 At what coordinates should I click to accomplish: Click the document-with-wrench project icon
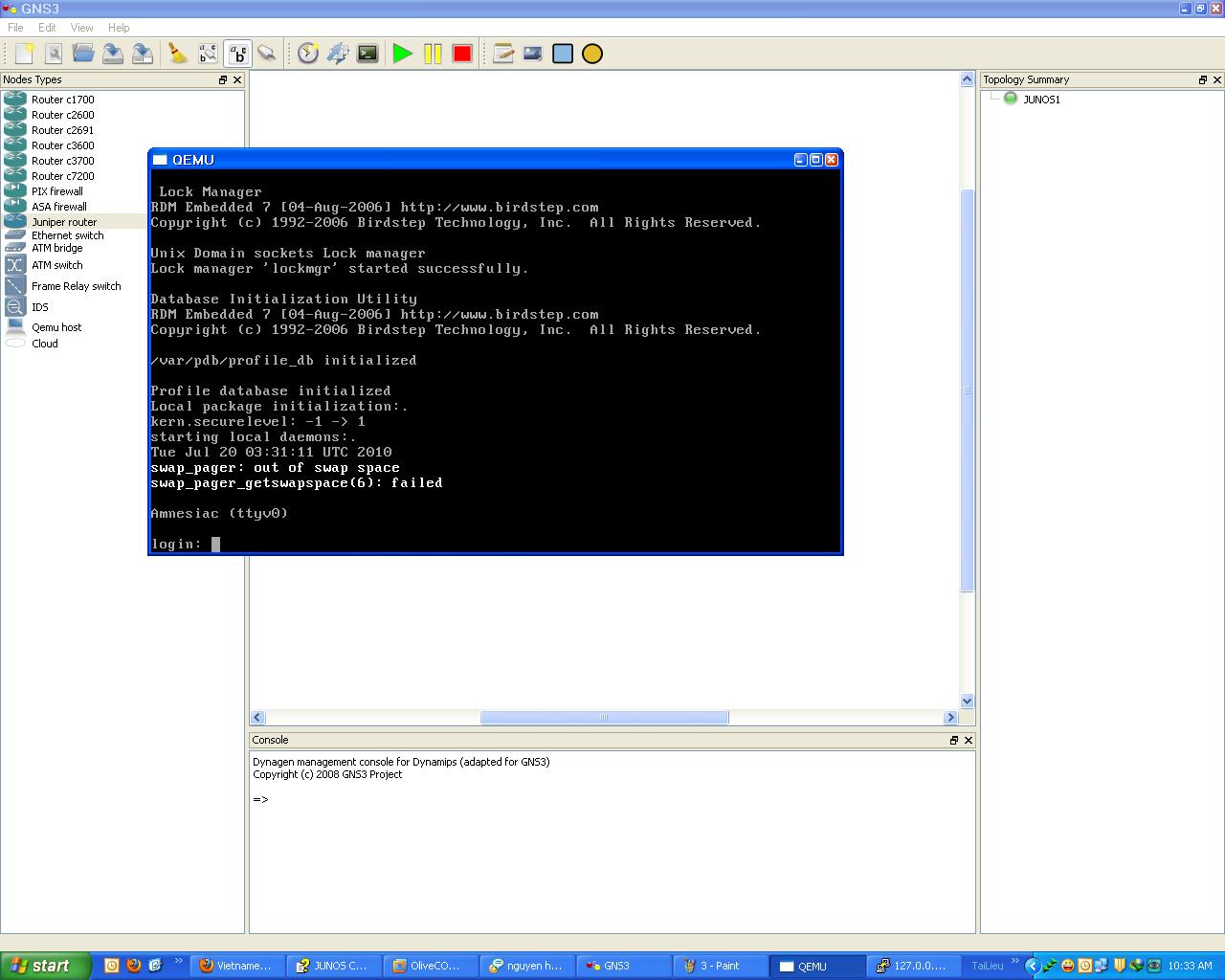click(x=54, y=54)
